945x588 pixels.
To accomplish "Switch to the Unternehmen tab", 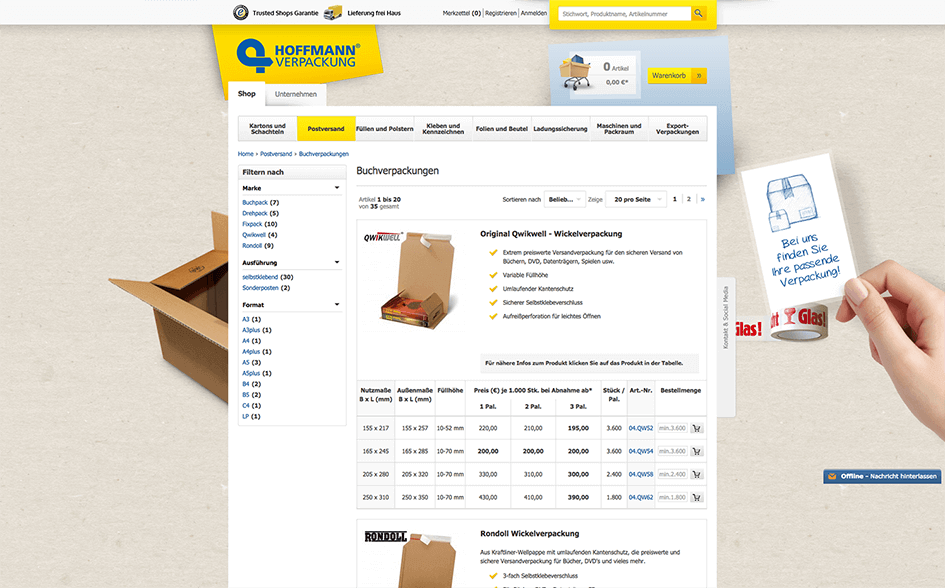I will pos(294,93).
